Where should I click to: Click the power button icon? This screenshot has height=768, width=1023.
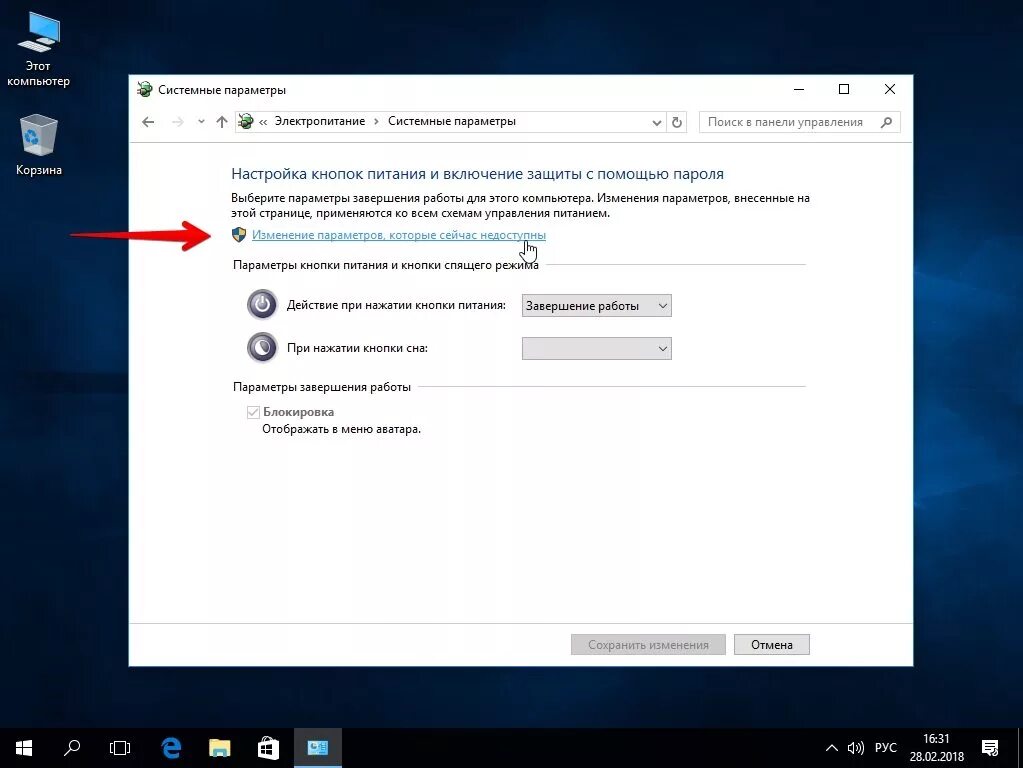coord(262,305)
